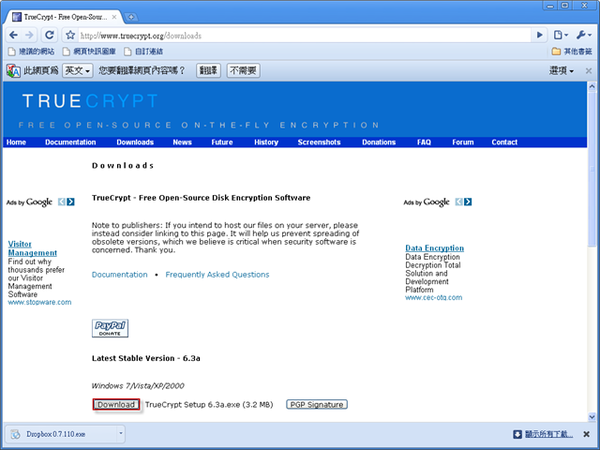Open the Future nav item

point(222,142)
